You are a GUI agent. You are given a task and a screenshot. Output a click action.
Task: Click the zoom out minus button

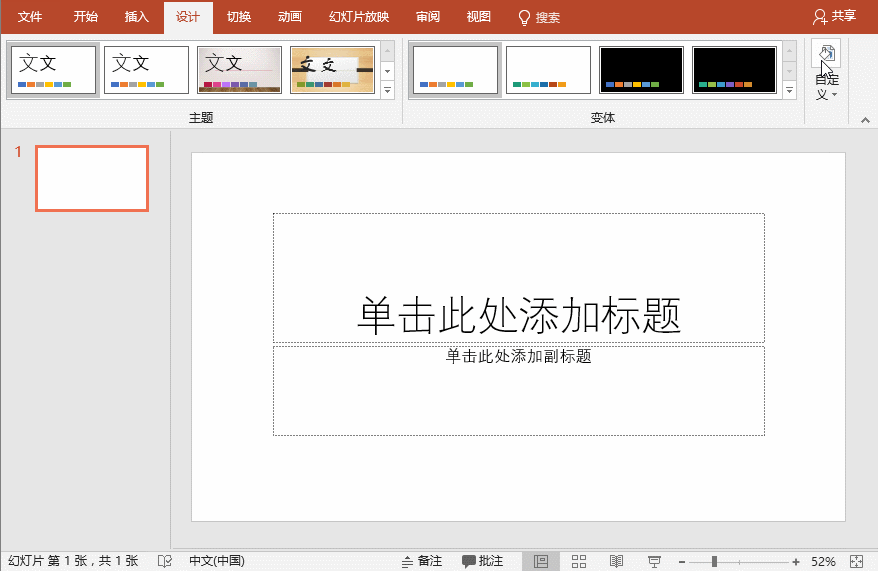point(681,561)
